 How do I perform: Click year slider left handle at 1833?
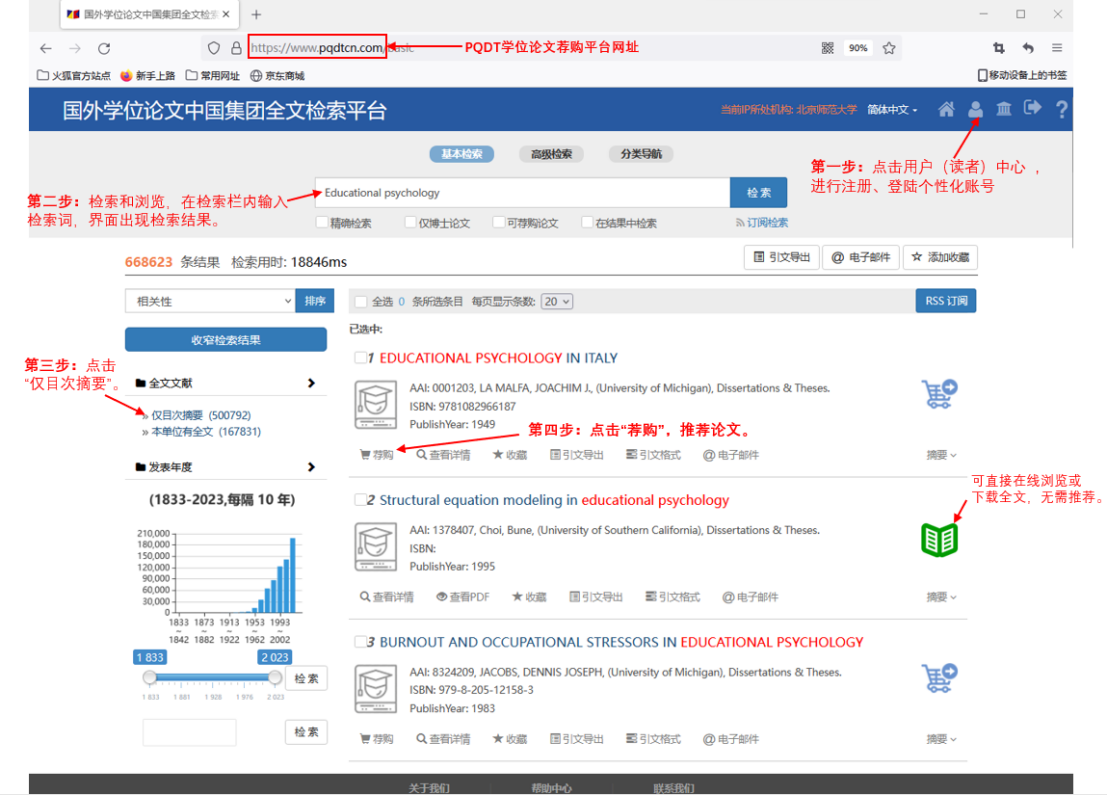tap(150, 677)
